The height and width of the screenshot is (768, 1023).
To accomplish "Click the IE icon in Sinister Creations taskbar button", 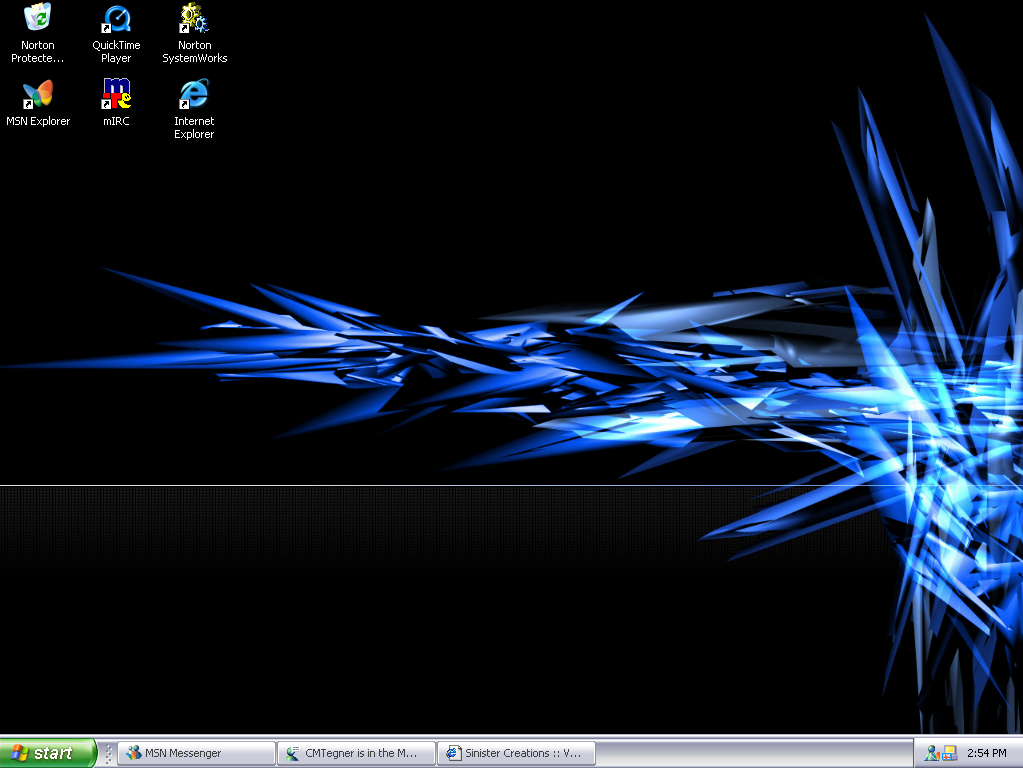I will [453, 753].
